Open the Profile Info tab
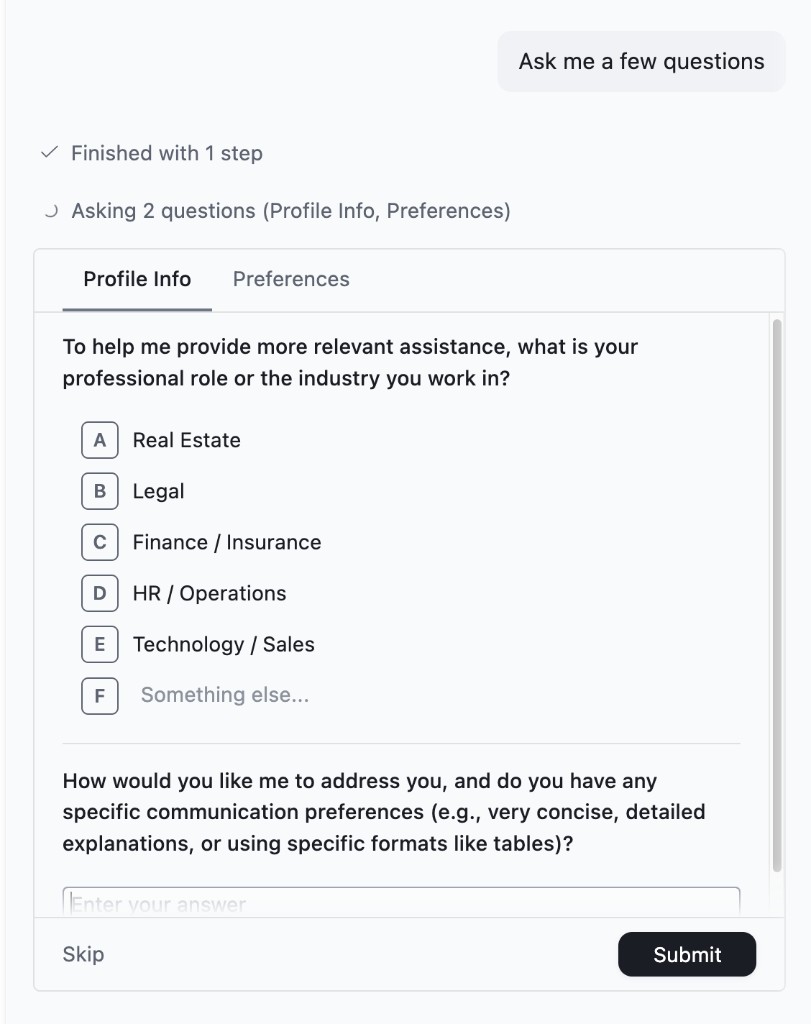This screenshot has width=811, height=1024. 136,279
